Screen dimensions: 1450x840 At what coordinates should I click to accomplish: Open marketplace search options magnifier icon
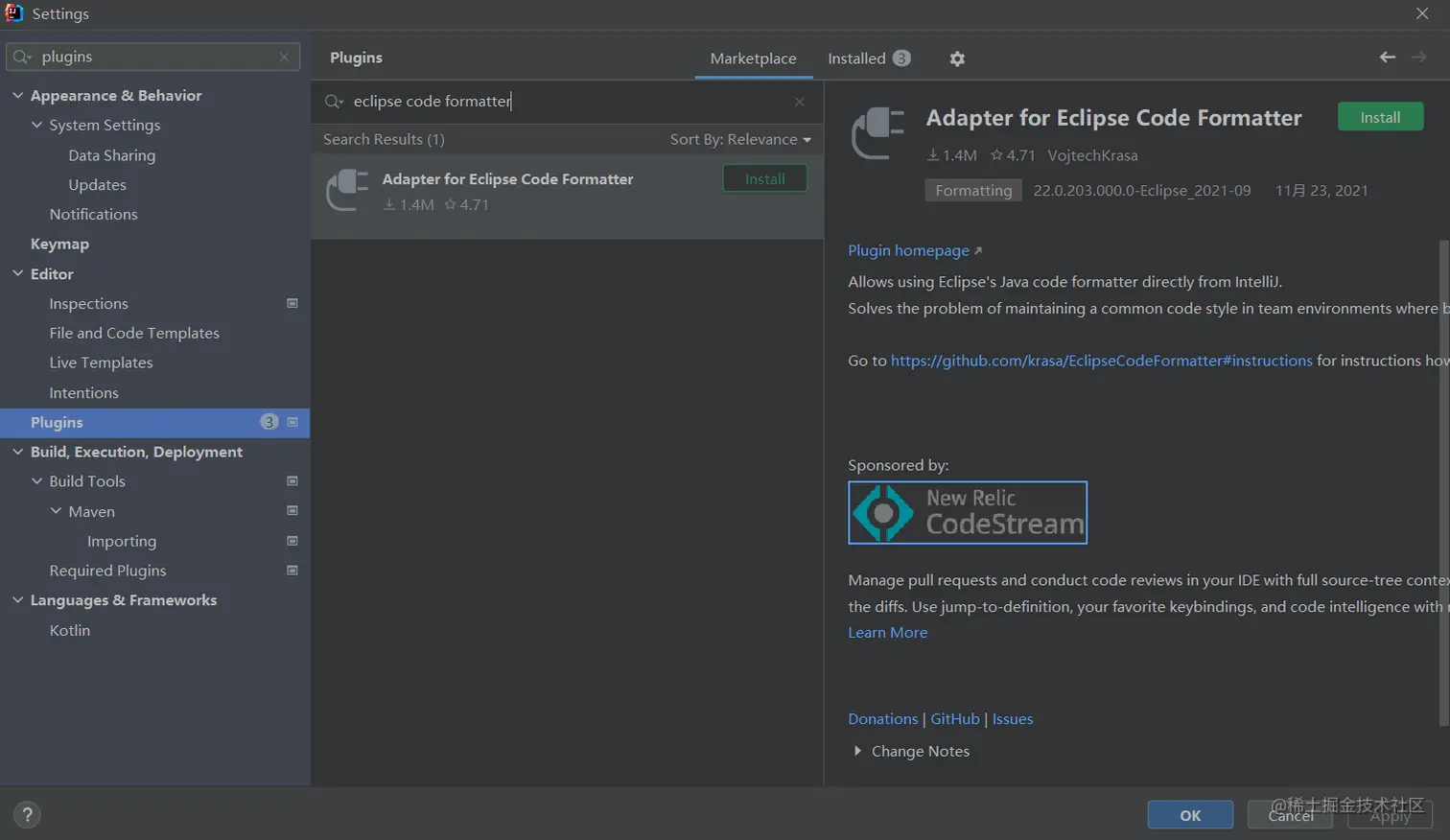click(x=334, y=102)
